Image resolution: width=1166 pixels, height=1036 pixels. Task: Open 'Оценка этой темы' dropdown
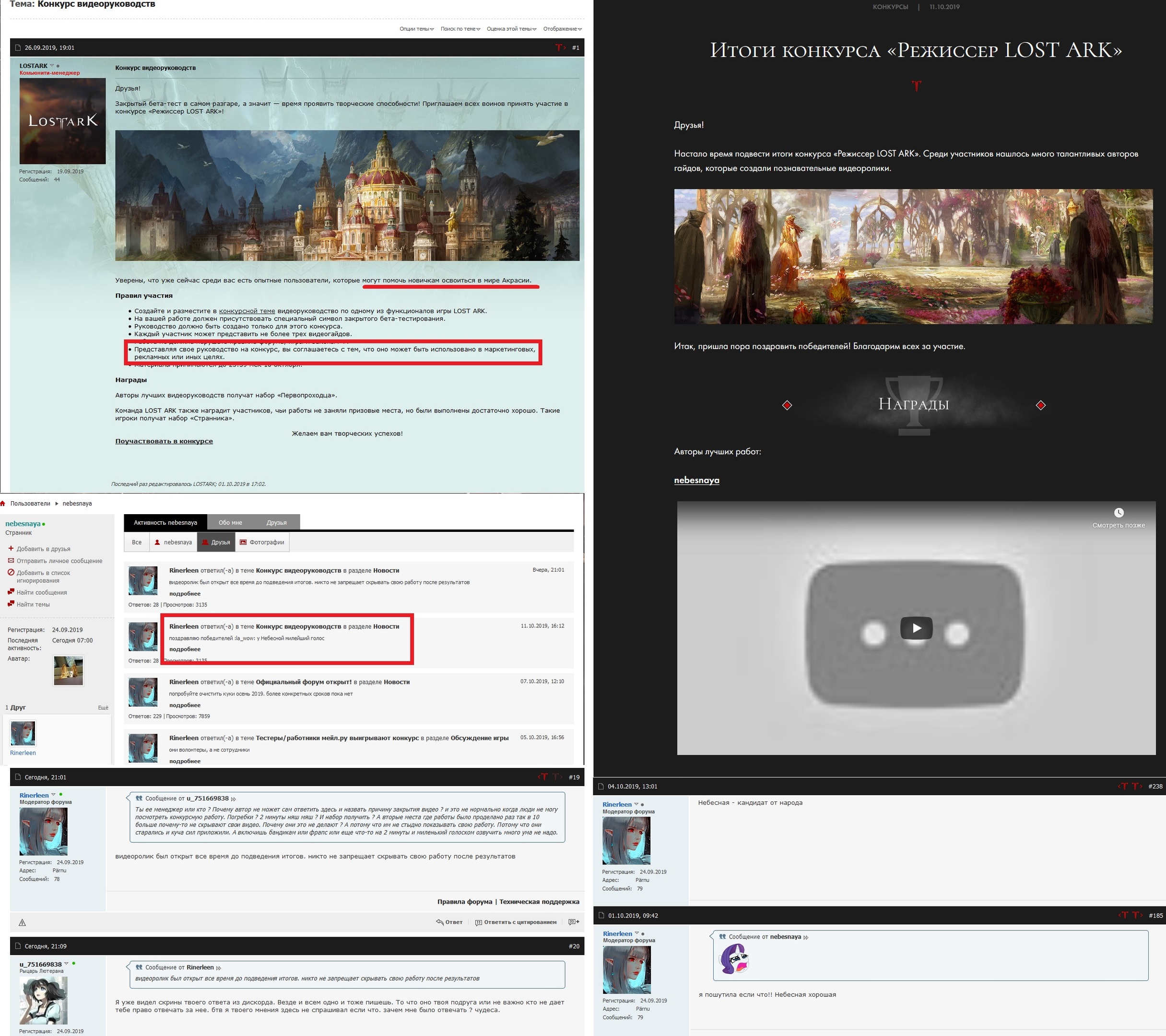pyautogui.click(x=511, y=28)
